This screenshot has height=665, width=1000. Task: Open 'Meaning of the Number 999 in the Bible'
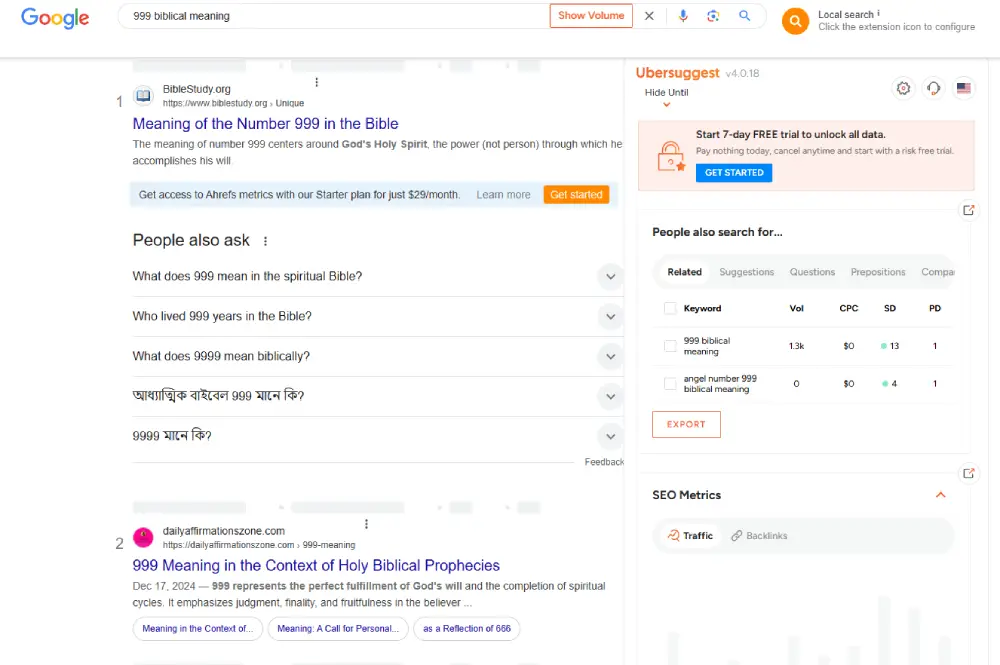(265, 124)
